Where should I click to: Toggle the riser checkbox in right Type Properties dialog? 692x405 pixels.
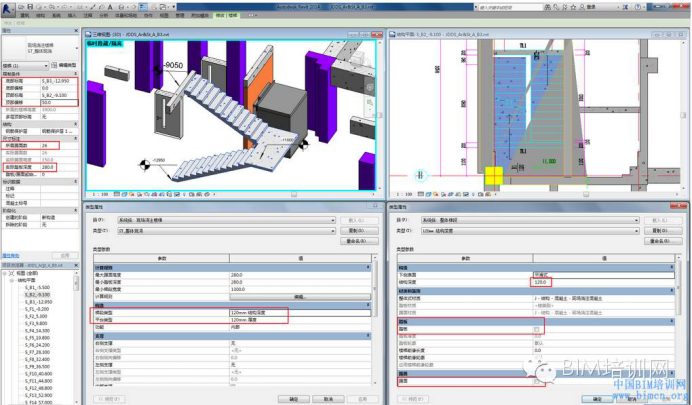(537, 381)
